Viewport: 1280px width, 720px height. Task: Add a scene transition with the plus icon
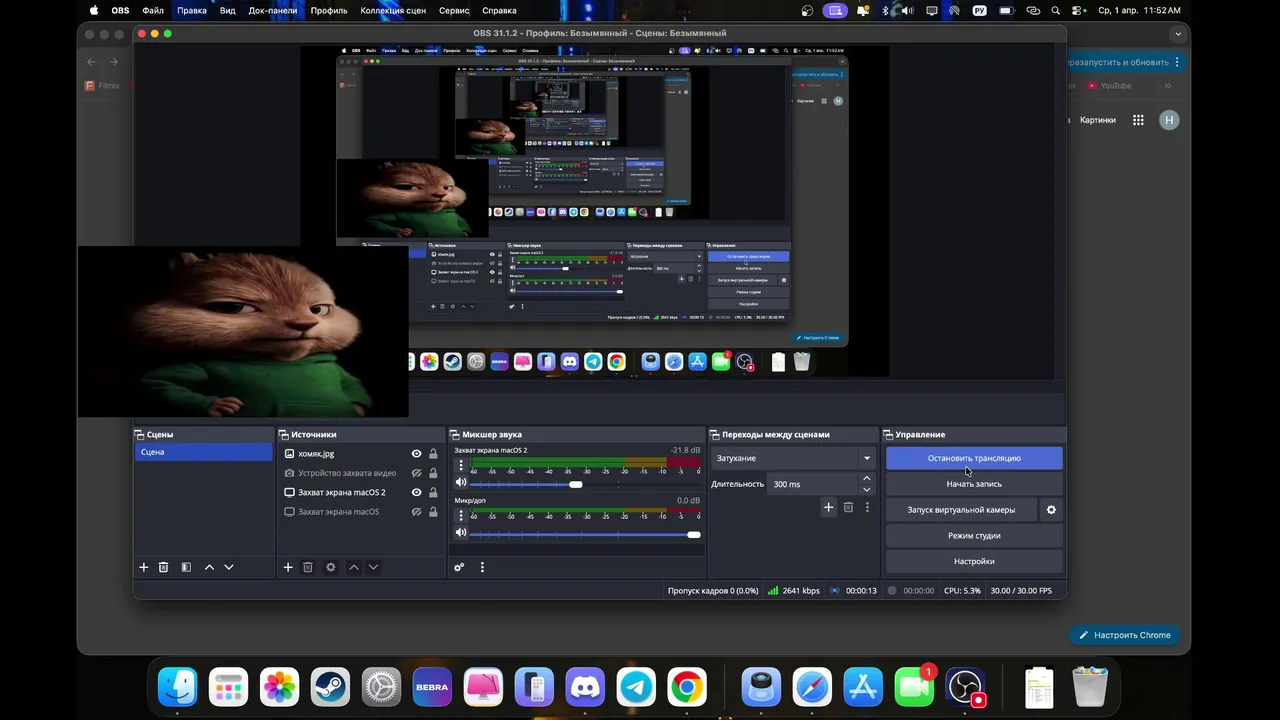(828, 508)
